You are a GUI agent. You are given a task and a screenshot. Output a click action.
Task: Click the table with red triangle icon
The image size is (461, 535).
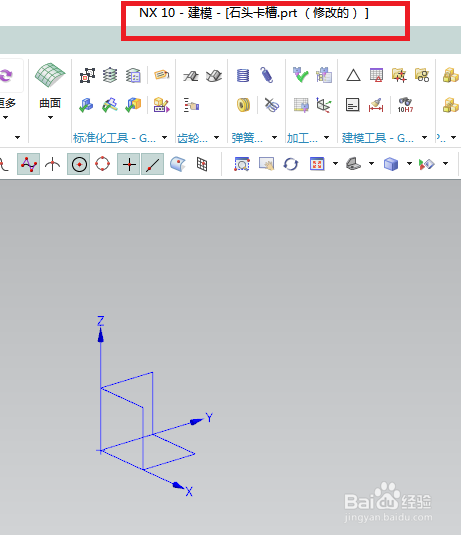coord(377,75)
